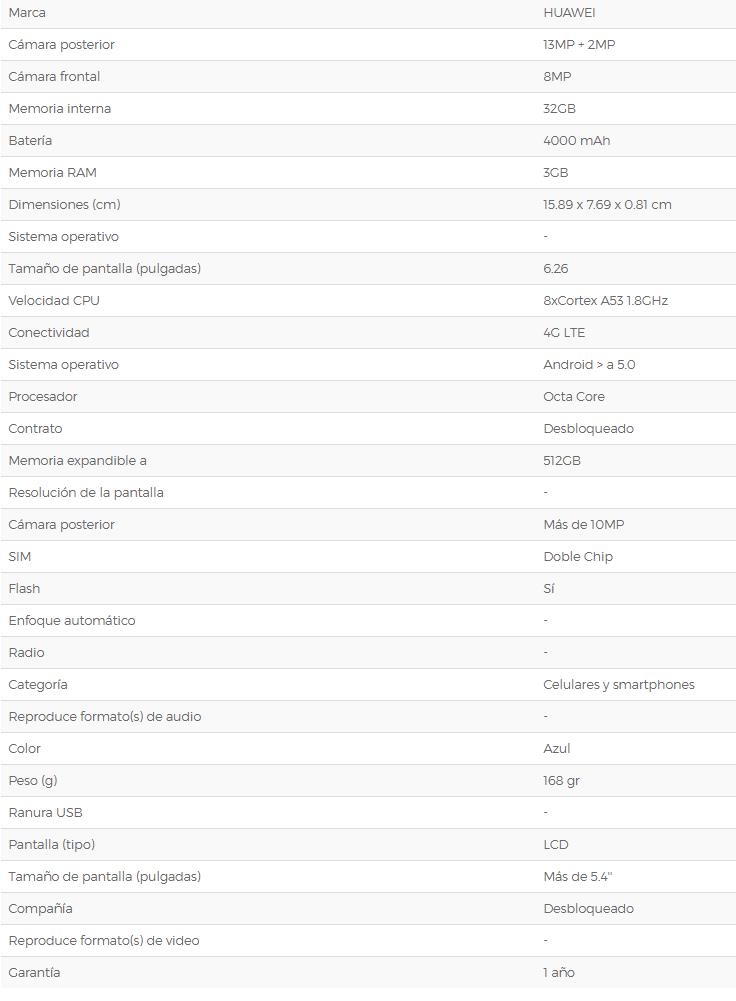
Task: Click the Marca row label
Action: pos(27,13)
